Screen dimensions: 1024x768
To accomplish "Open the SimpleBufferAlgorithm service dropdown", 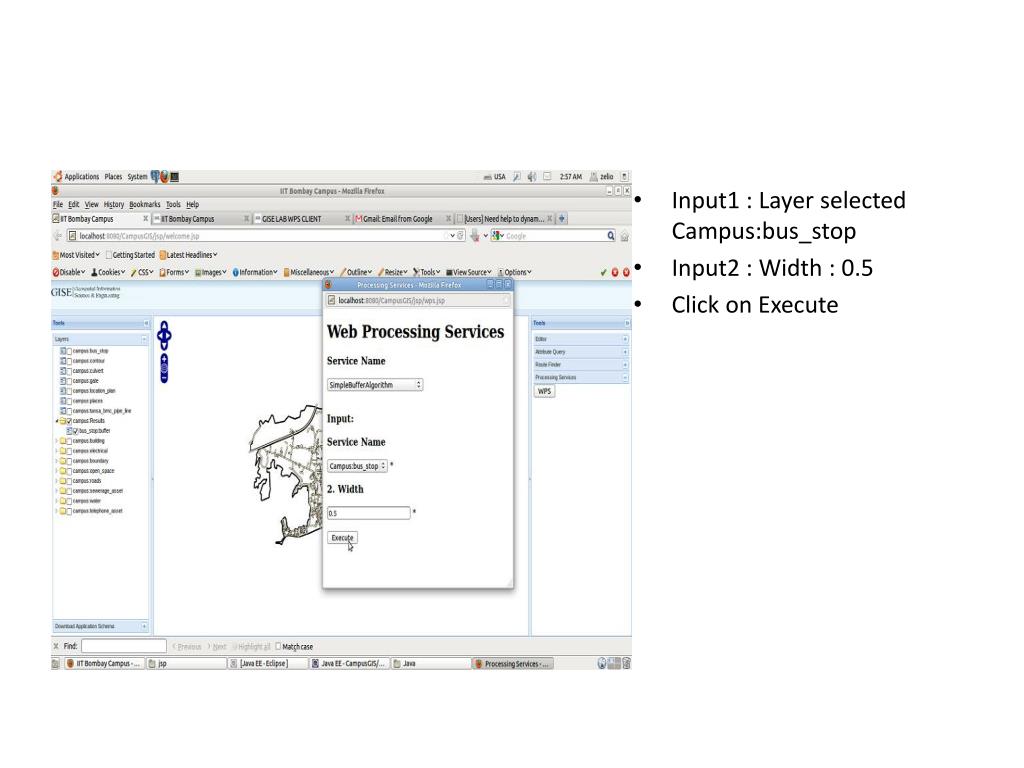I will [x=375, y=385].
